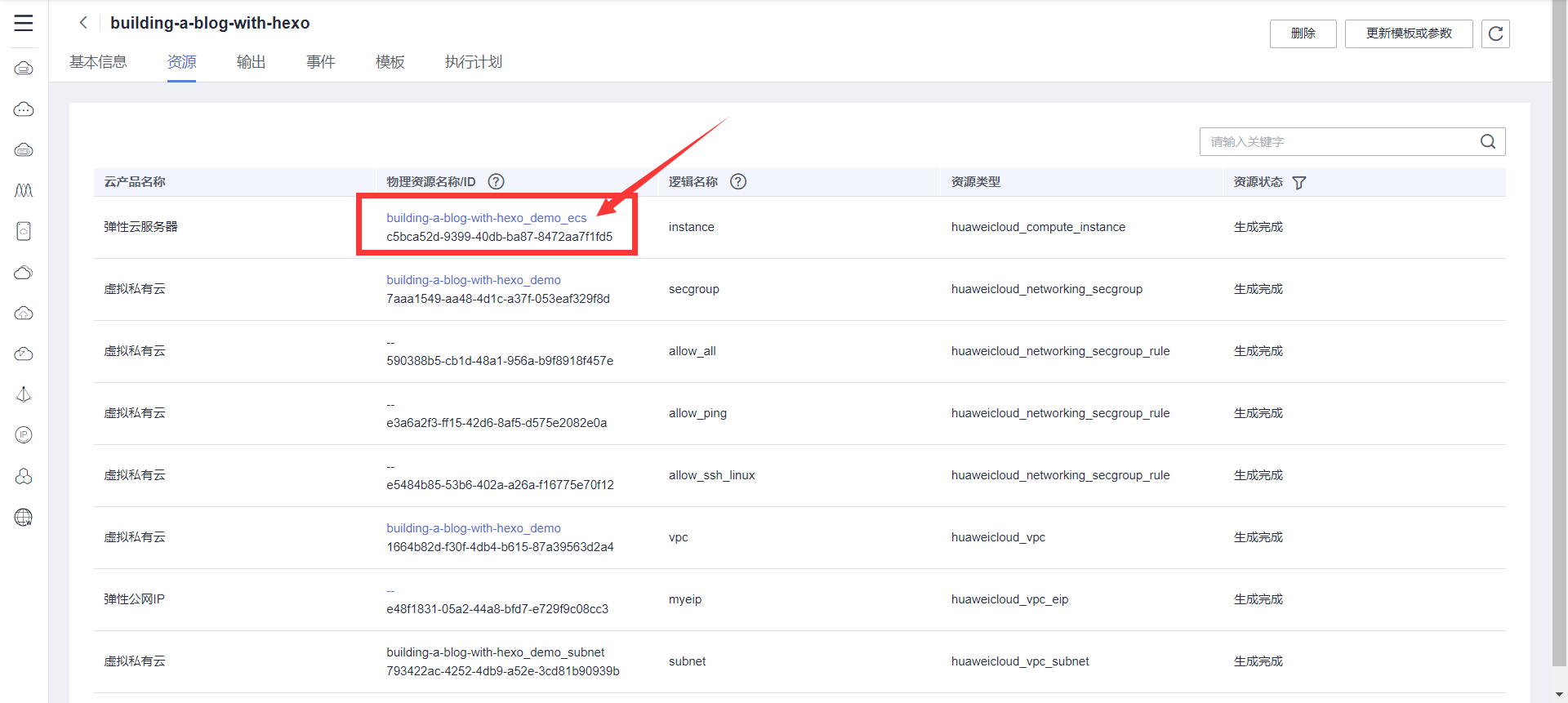
Task: Open the 资源状态 filter funnel
Action: pyautogui.click(x=1299, y=183)
